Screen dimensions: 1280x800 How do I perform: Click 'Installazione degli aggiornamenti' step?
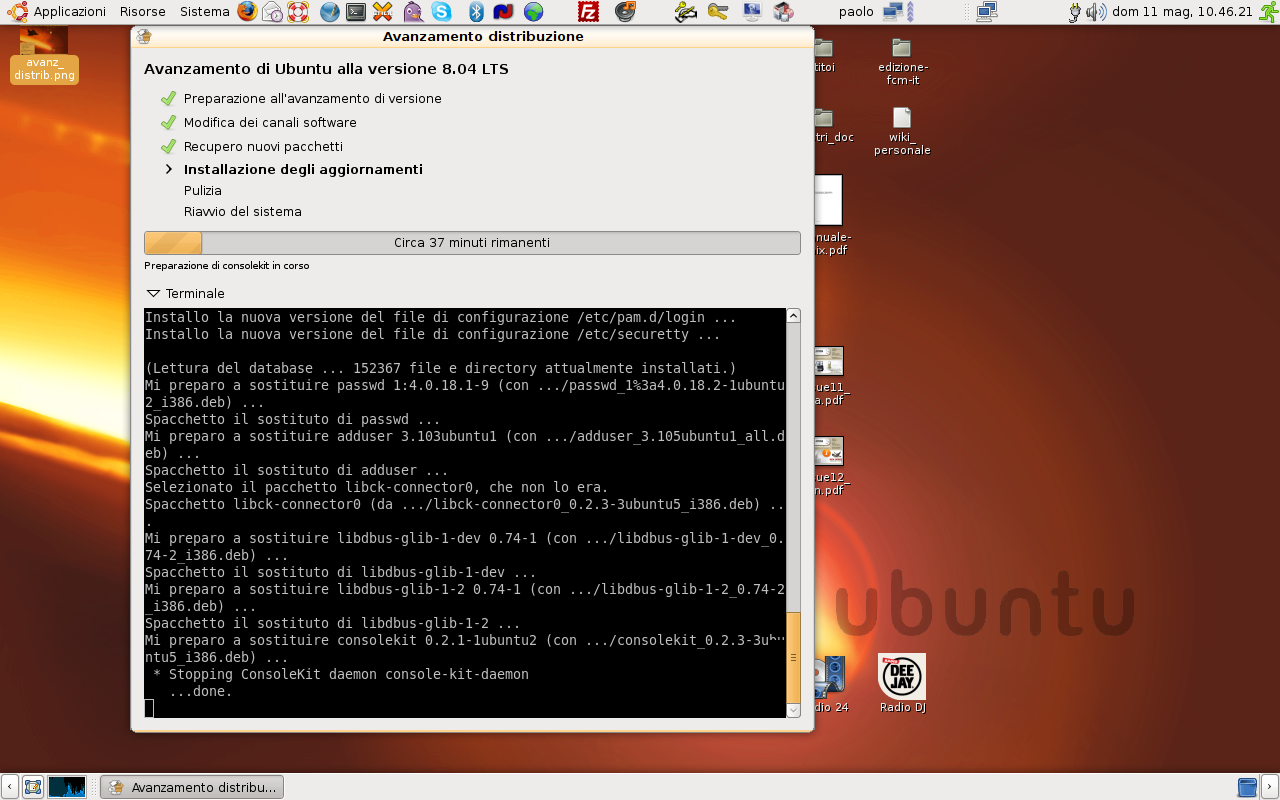pos(303,170)
